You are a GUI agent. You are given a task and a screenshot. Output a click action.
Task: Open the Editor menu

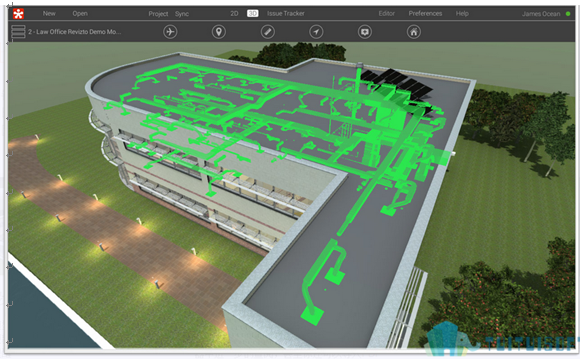[x=387, y=13]
